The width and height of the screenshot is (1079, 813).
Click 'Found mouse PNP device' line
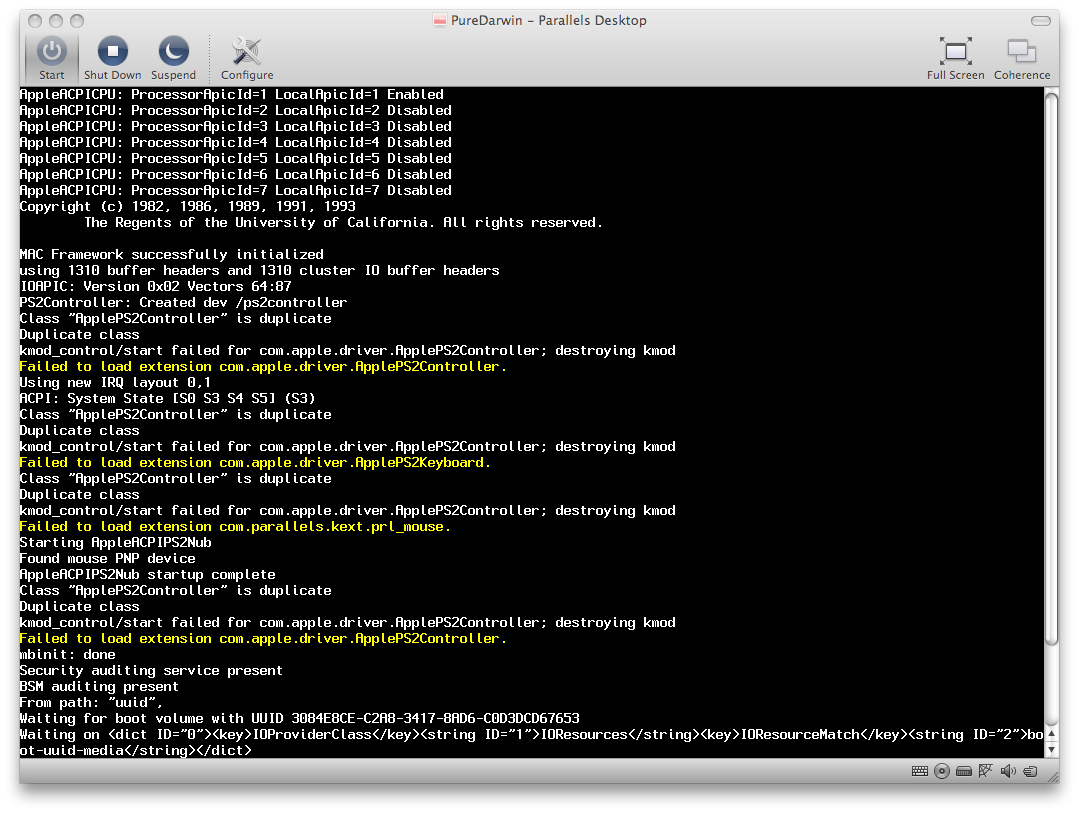click(107, 558)
